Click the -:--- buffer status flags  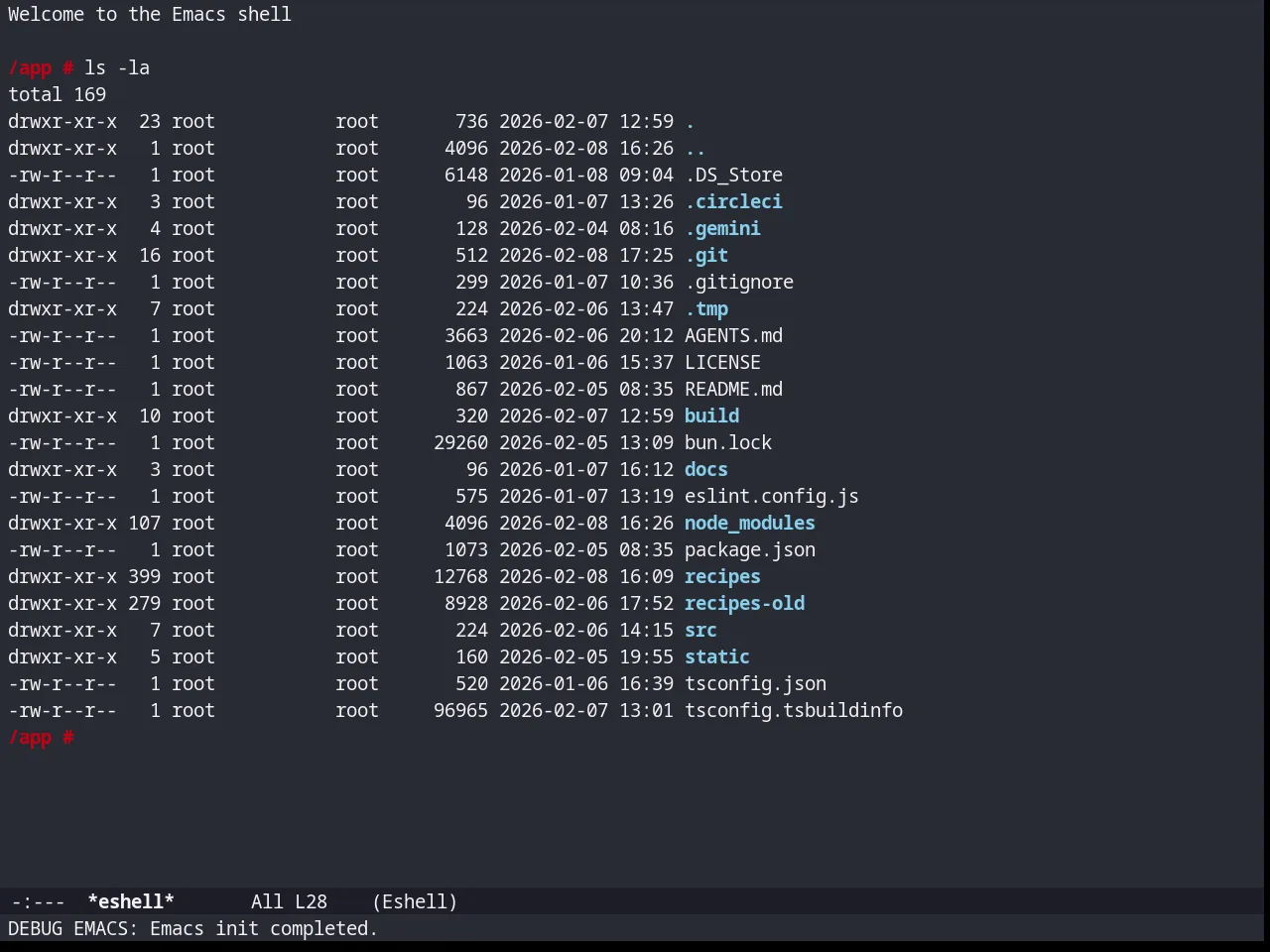pyautogui.click(x=38, y=901)
